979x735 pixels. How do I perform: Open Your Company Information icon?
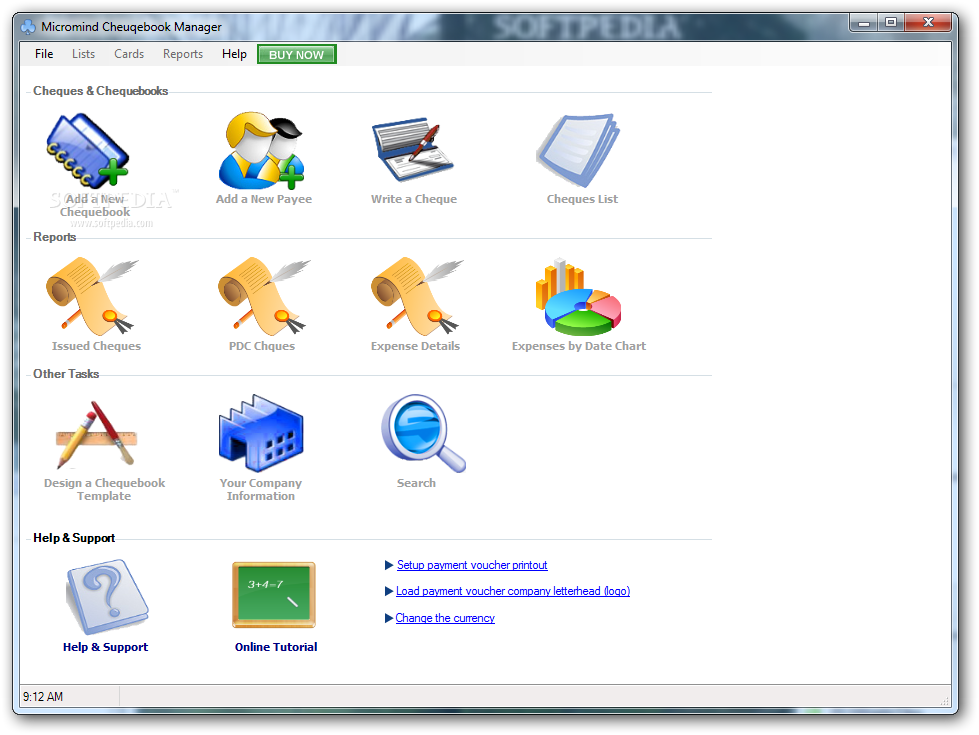[261, 433]
